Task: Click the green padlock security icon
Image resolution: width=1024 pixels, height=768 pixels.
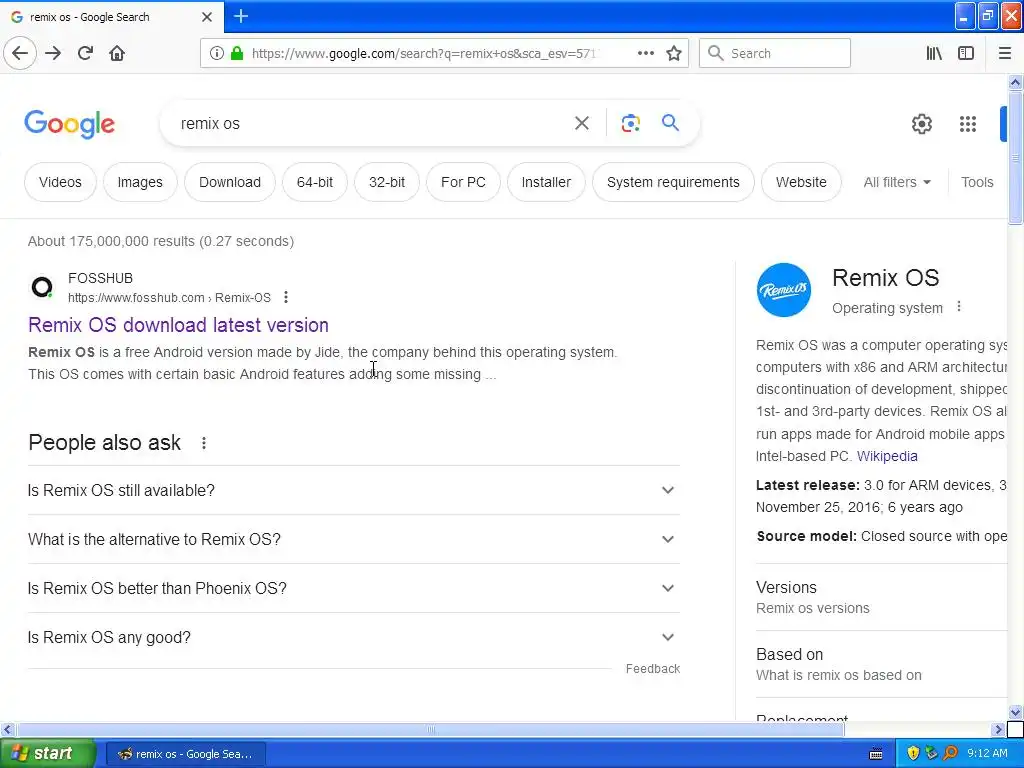Action: (x=237, y=53)
